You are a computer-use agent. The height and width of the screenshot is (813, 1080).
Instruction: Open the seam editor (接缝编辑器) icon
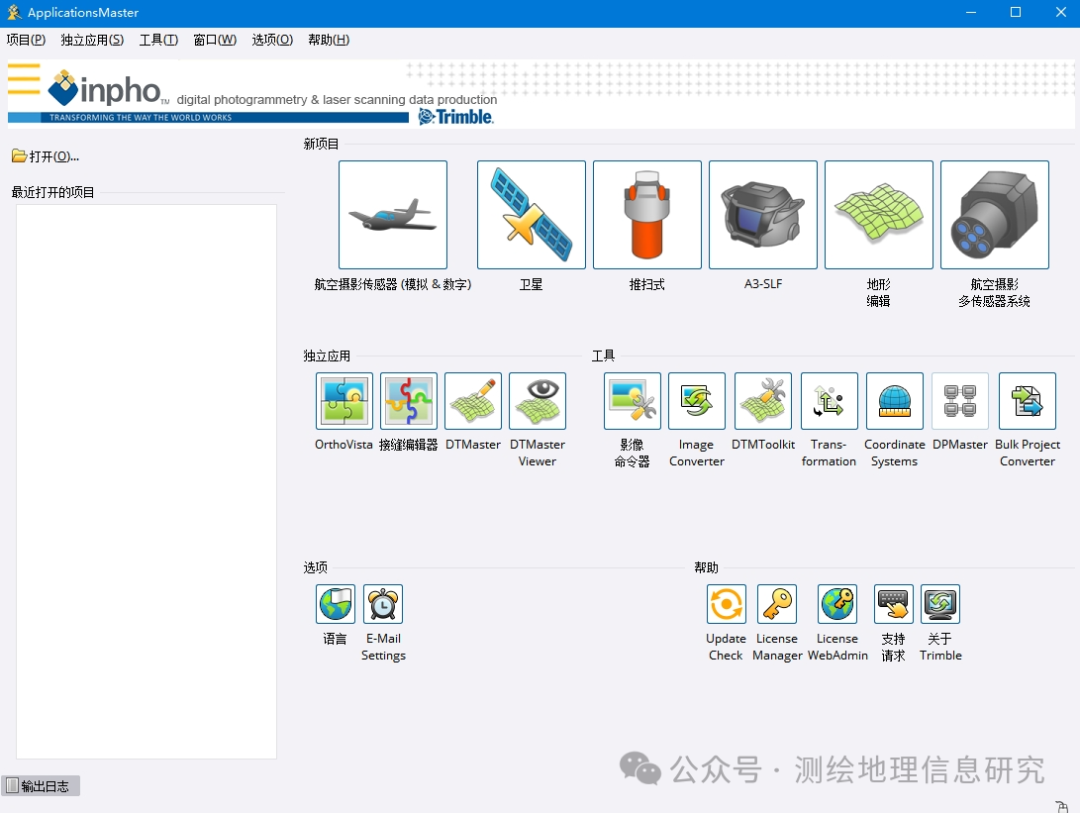[408, 401]
